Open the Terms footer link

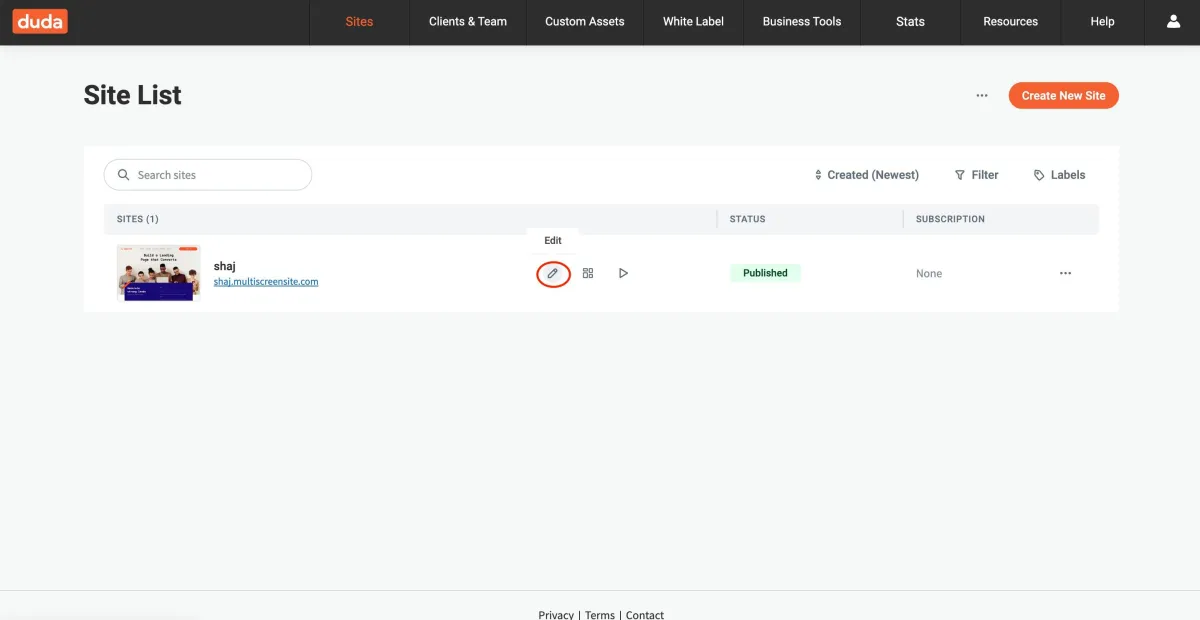coord(600,614)
